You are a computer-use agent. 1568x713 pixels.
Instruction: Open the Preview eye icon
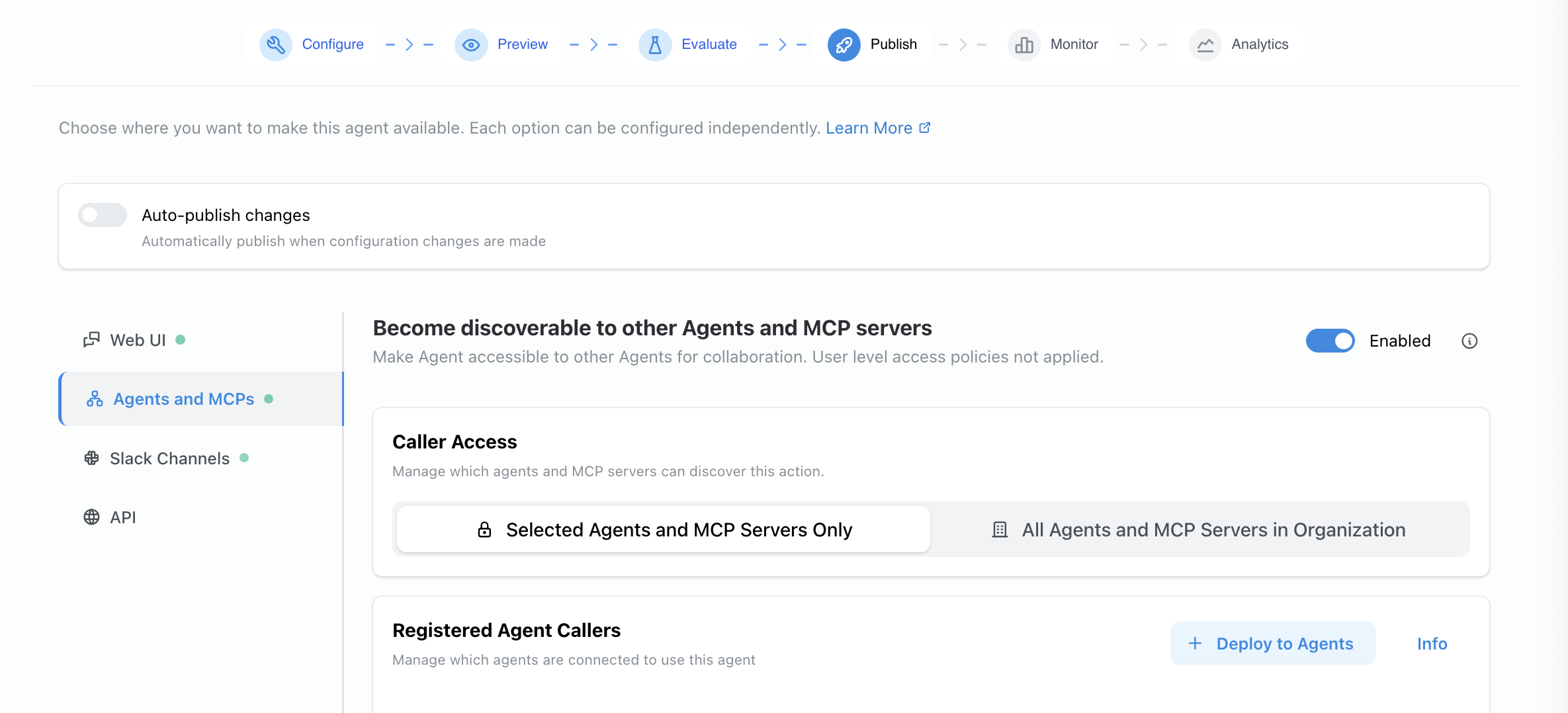pyautogui.click(x=471, y=44)
